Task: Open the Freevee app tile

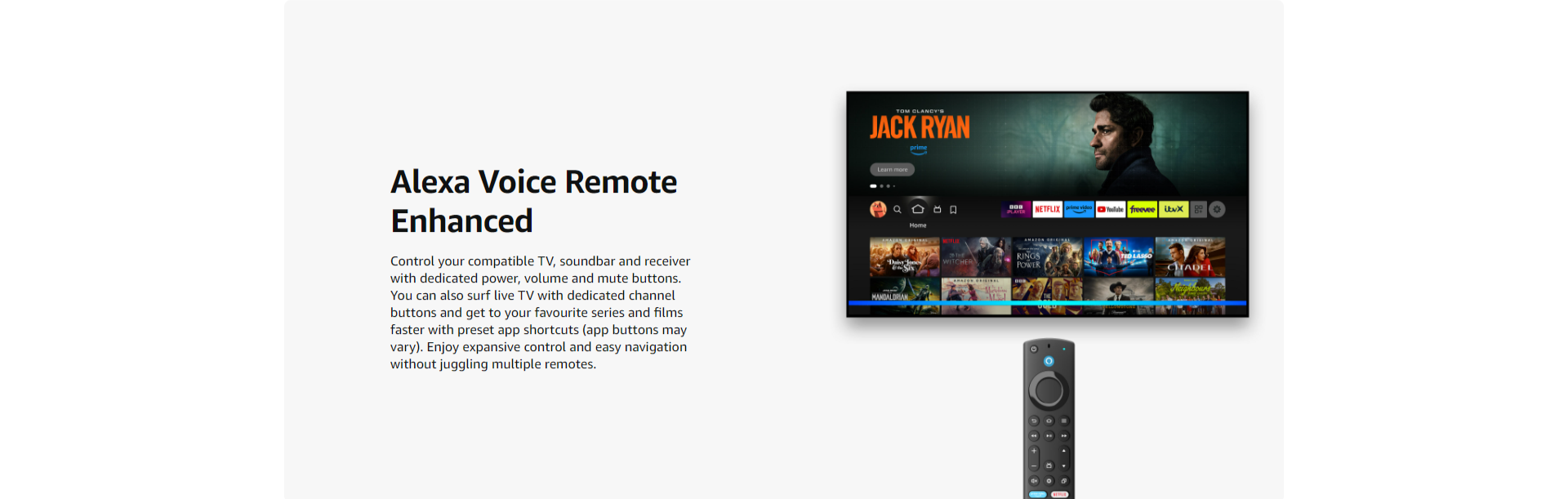Action: point(1143,210)
